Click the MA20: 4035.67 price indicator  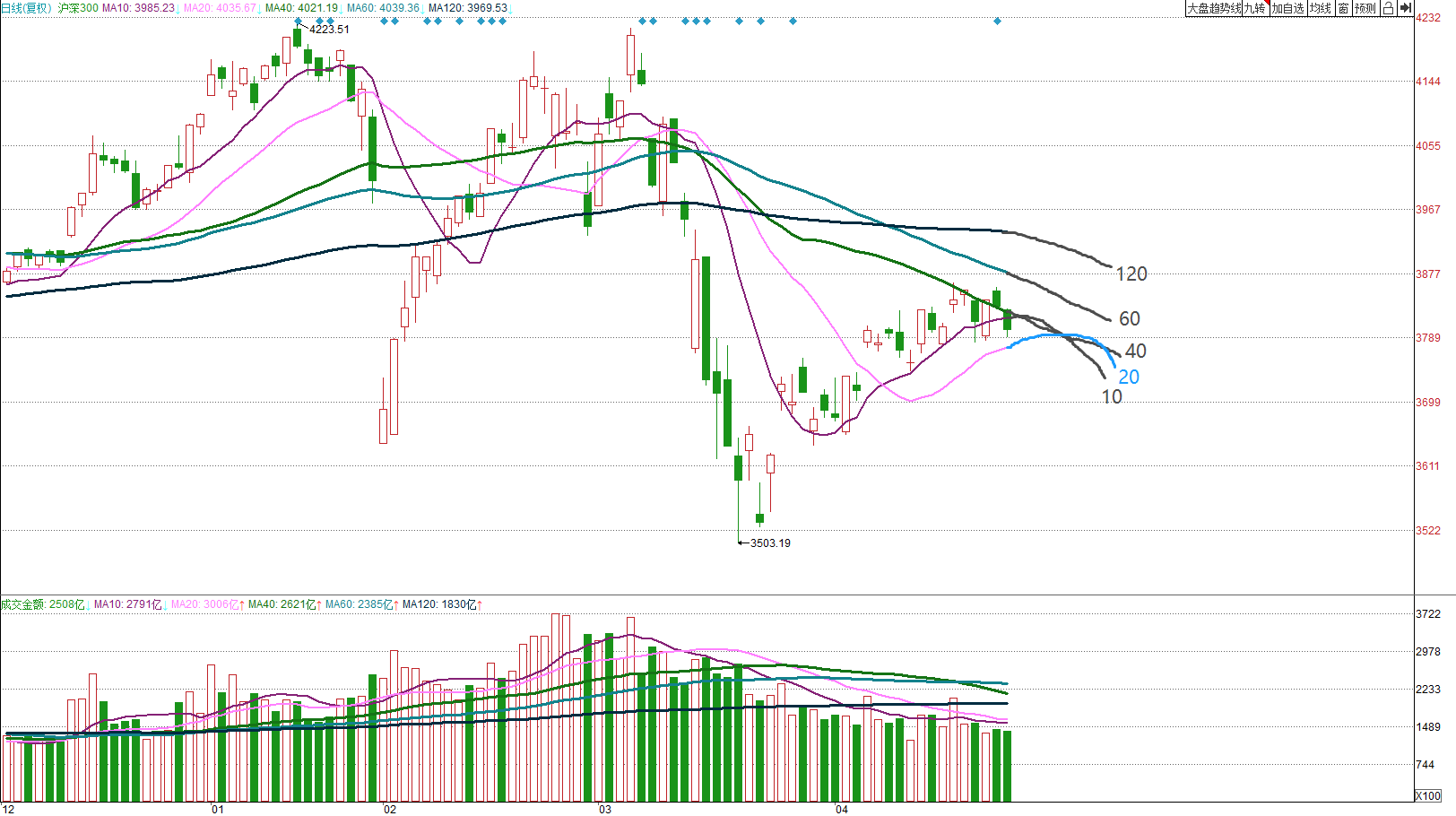click(x=221, y=8)
